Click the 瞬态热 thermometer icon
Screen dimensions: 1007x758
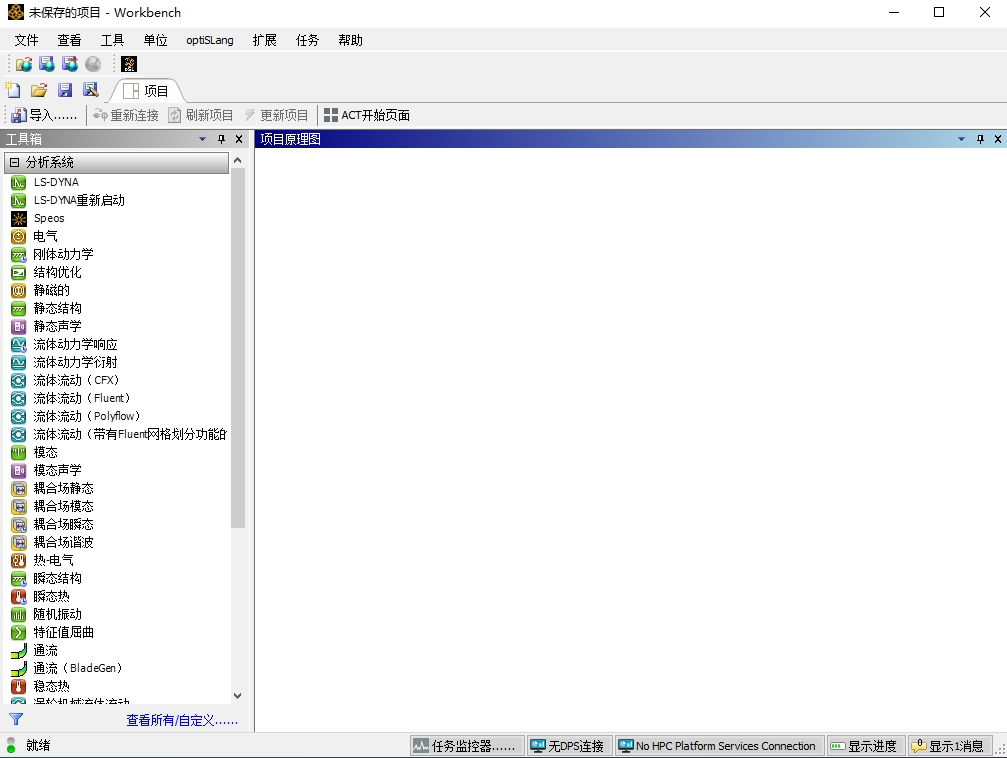(18, 596)
